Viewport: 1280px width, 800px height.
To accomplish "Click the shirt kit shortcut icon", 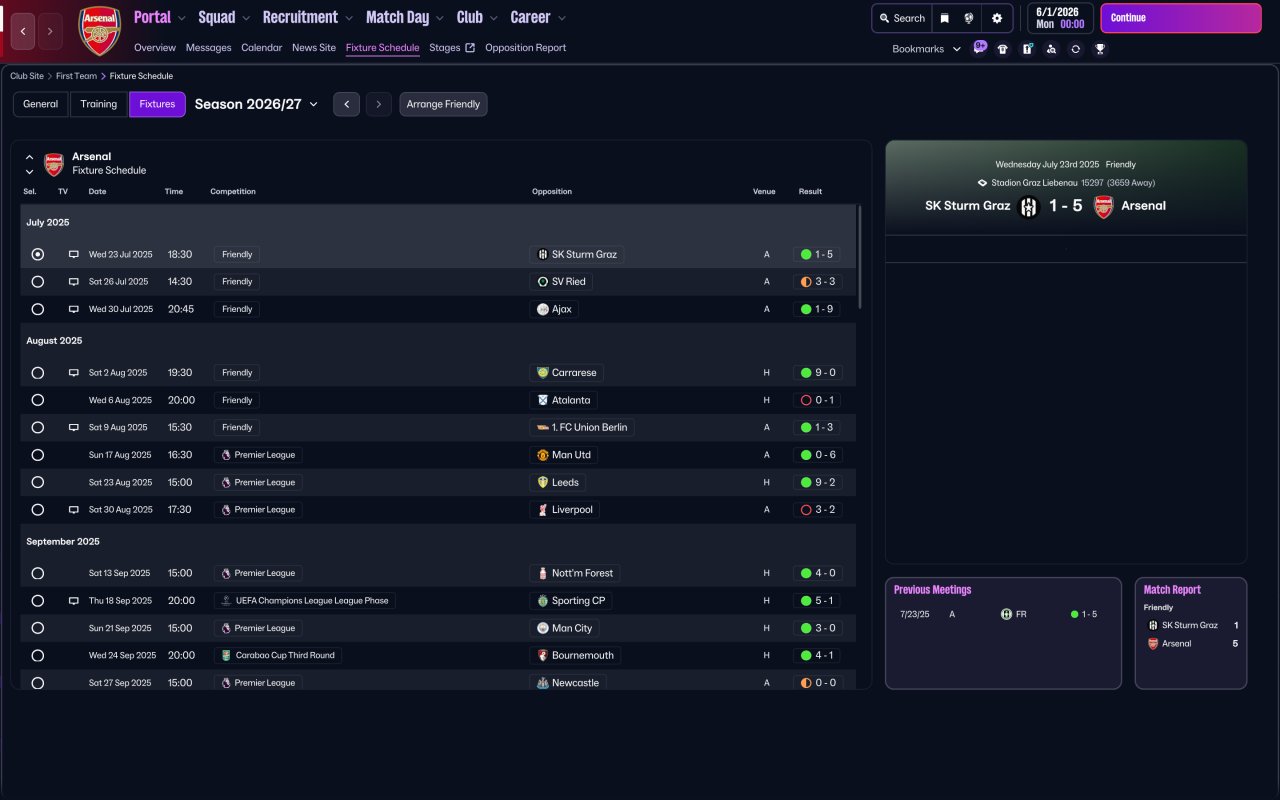I will pyautogui.click(x=1003, y=49).
